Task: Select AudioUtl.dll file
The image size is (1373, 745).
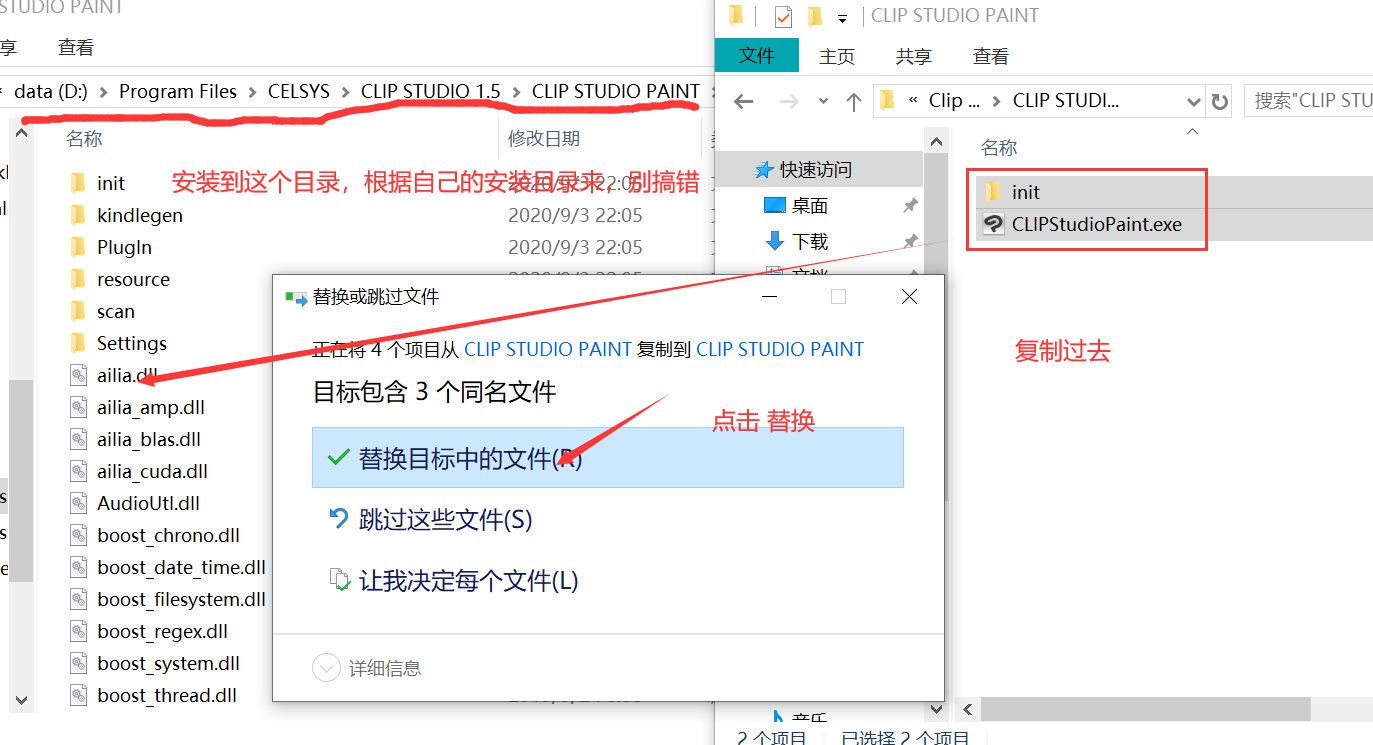Action: (148, 503)
